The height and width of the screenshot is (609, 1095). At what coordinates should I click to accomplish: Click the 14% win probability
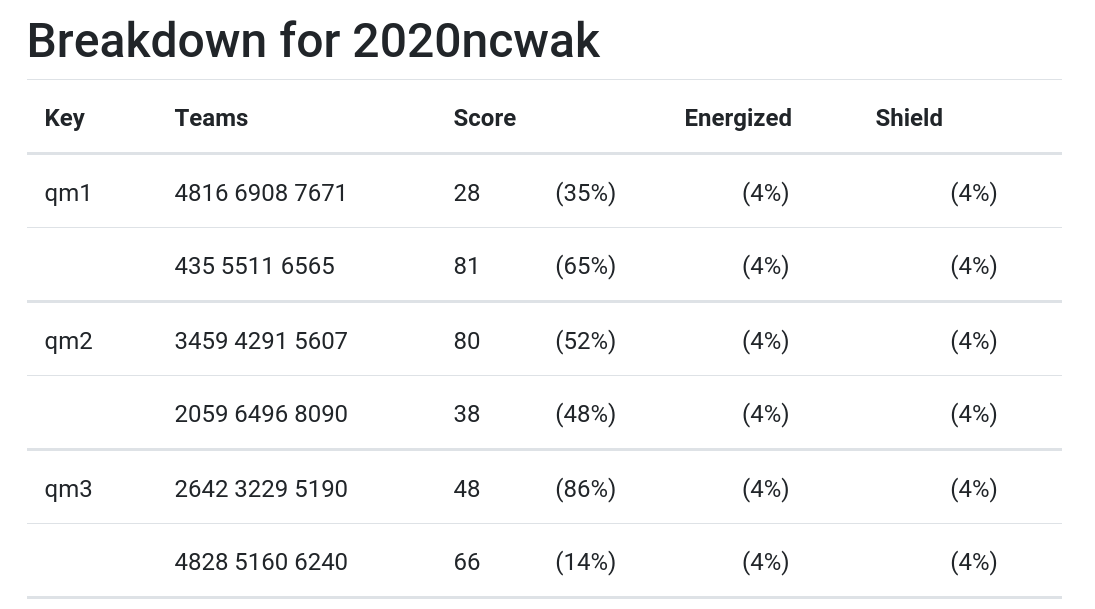click(585, 562)
